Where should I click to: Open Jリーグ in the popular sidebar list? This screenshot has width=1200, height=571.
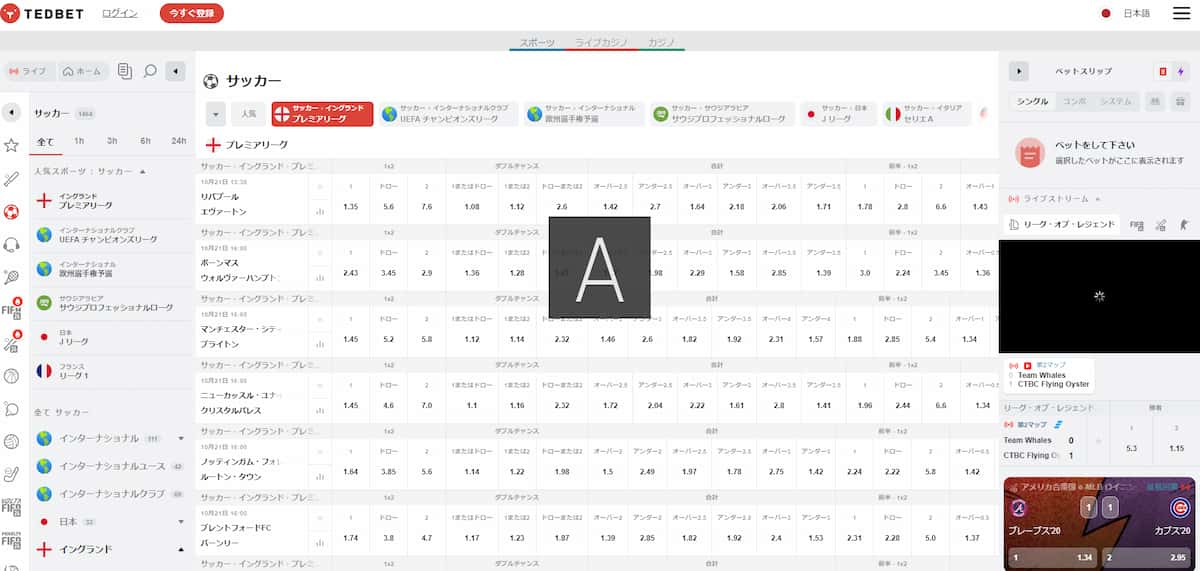point(111,337)
